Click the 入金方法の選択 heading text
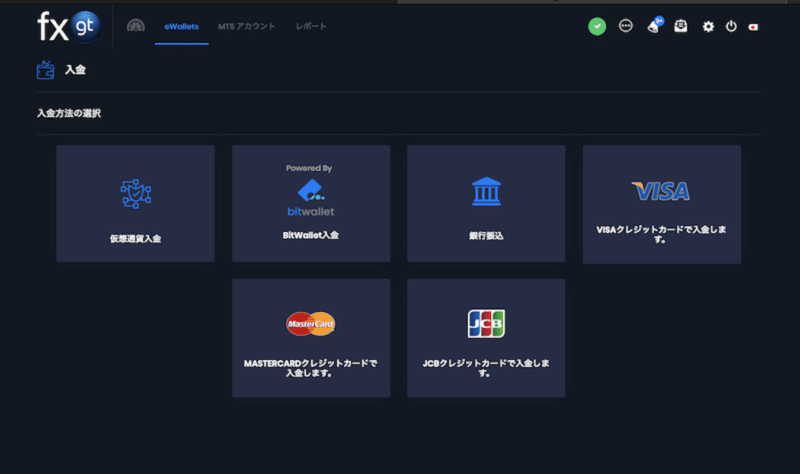 (69, 113)
